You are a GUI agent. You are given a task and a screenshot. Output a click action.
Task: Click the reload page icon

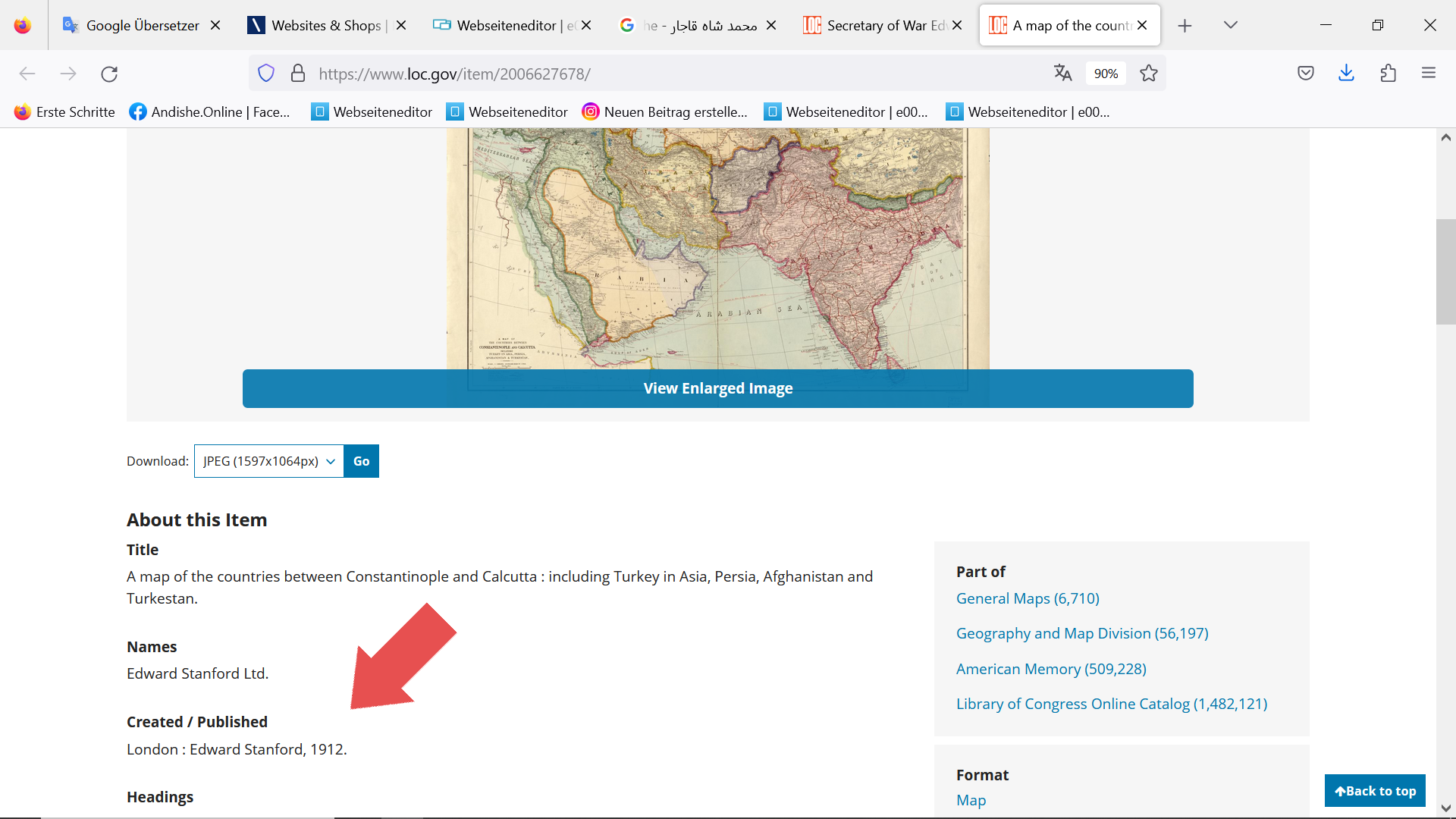click(109, 74)
